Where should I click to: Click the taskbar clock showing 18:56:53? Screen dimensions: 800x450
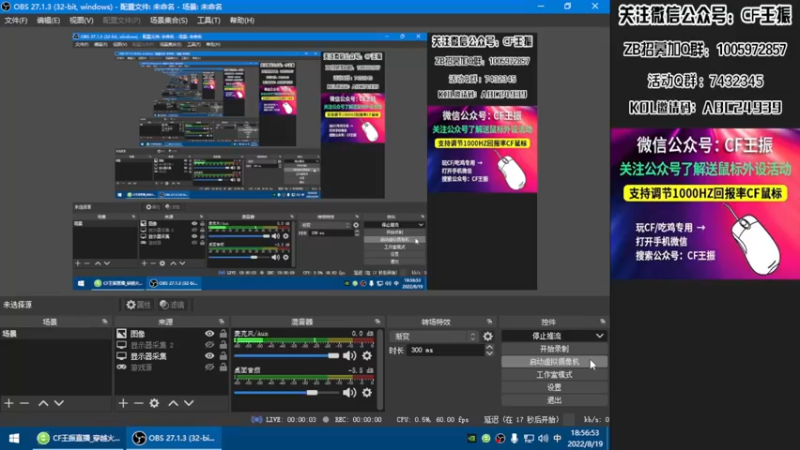click(585, 438)
